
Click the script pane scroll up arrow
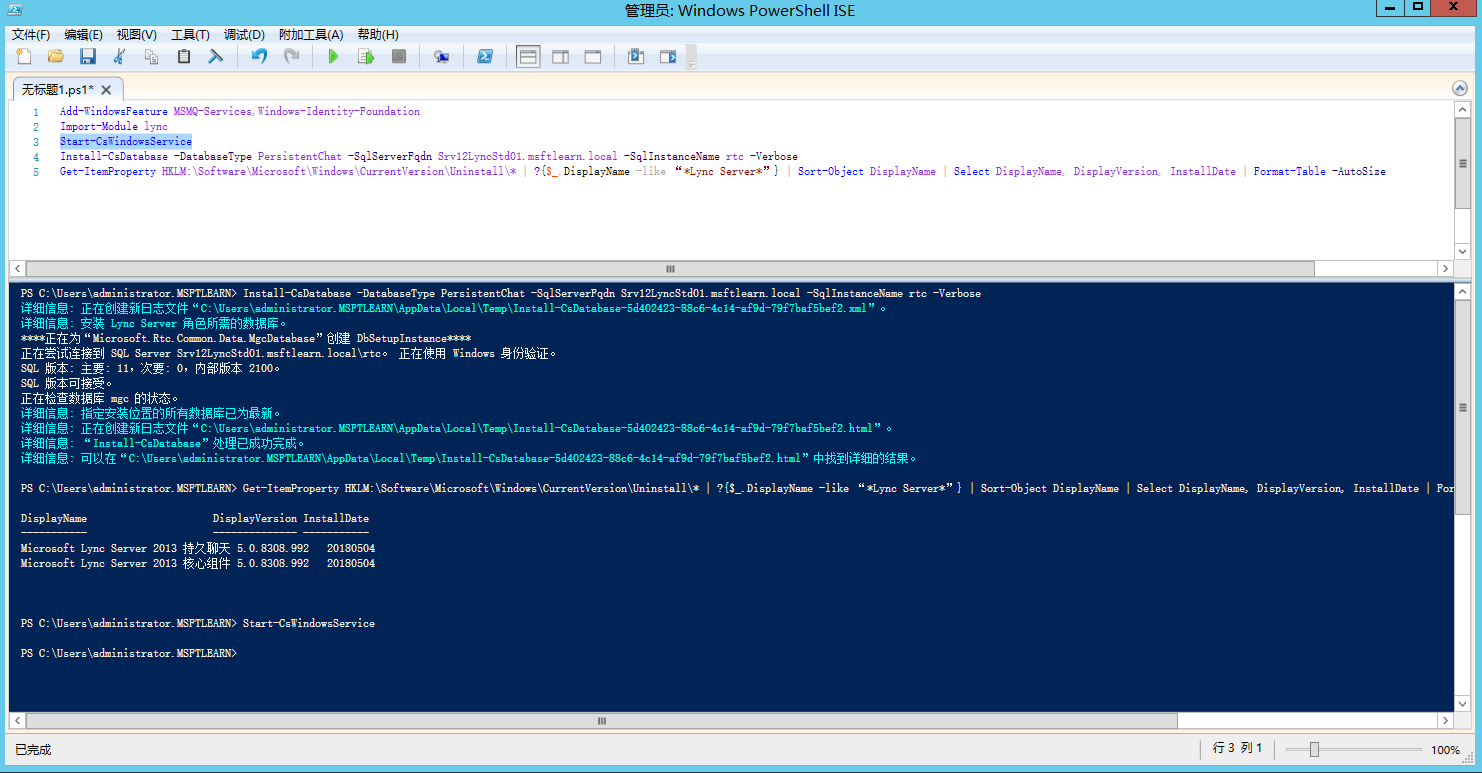click(x=1462, y=109)
